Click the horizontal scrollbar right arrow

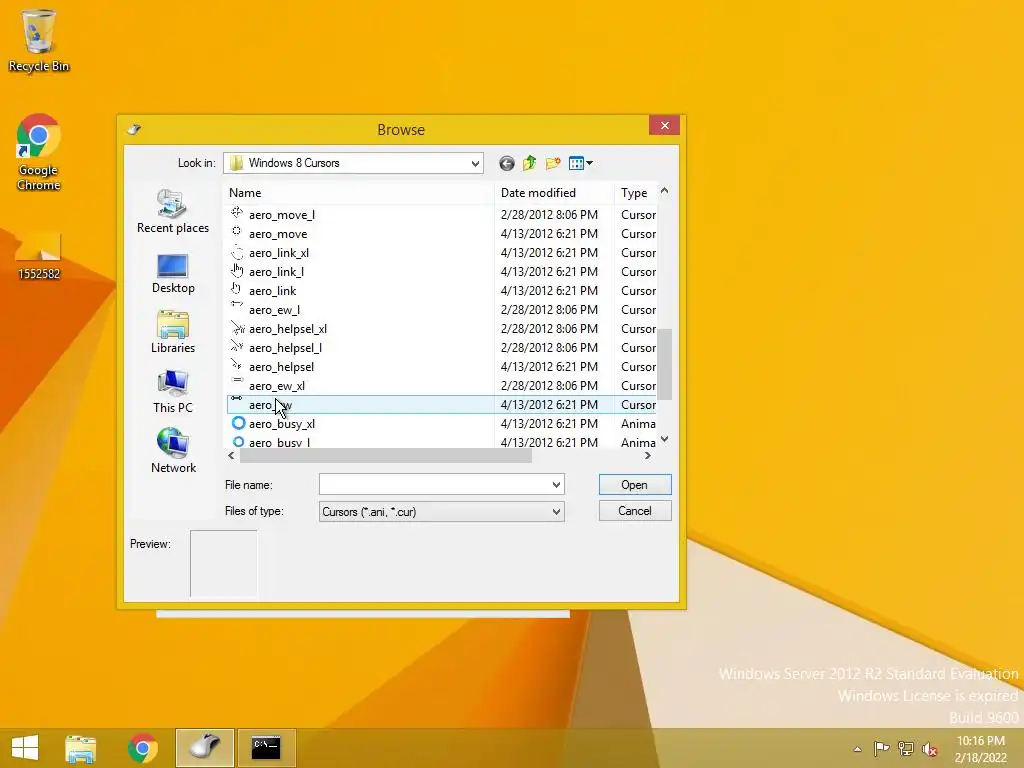click(x=648, y=456)
